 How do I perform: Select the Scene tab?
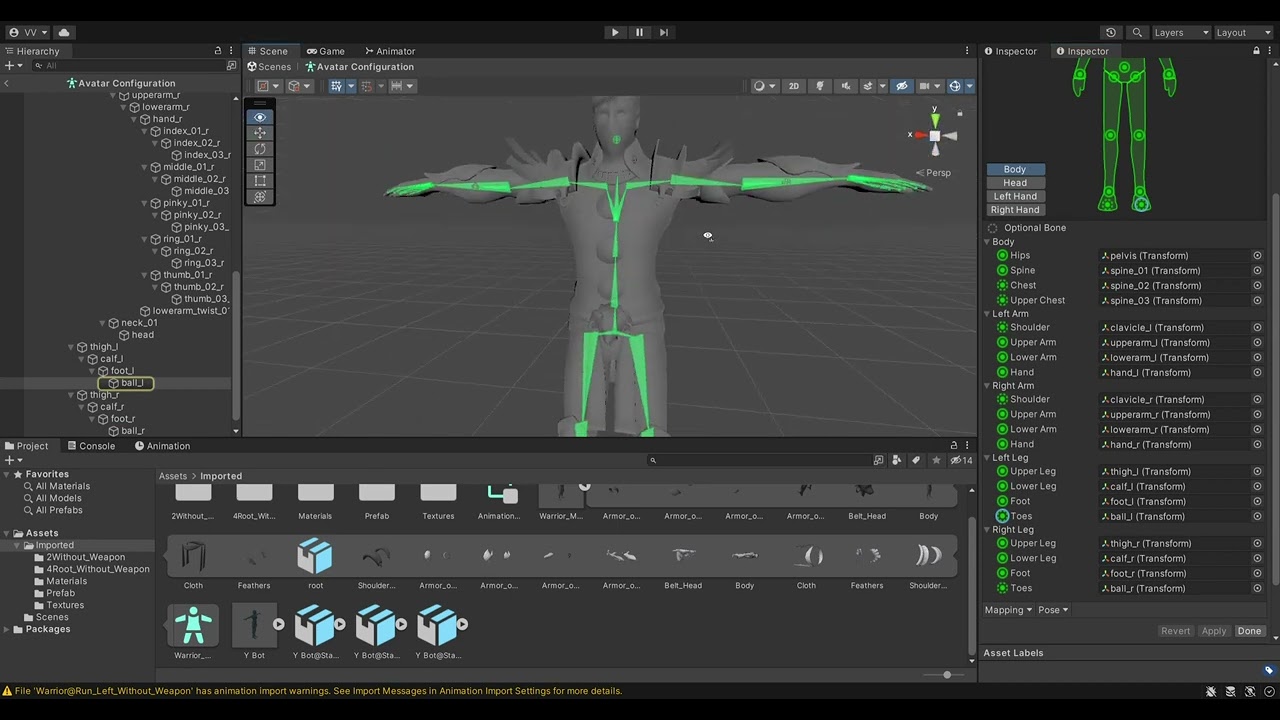268,51
